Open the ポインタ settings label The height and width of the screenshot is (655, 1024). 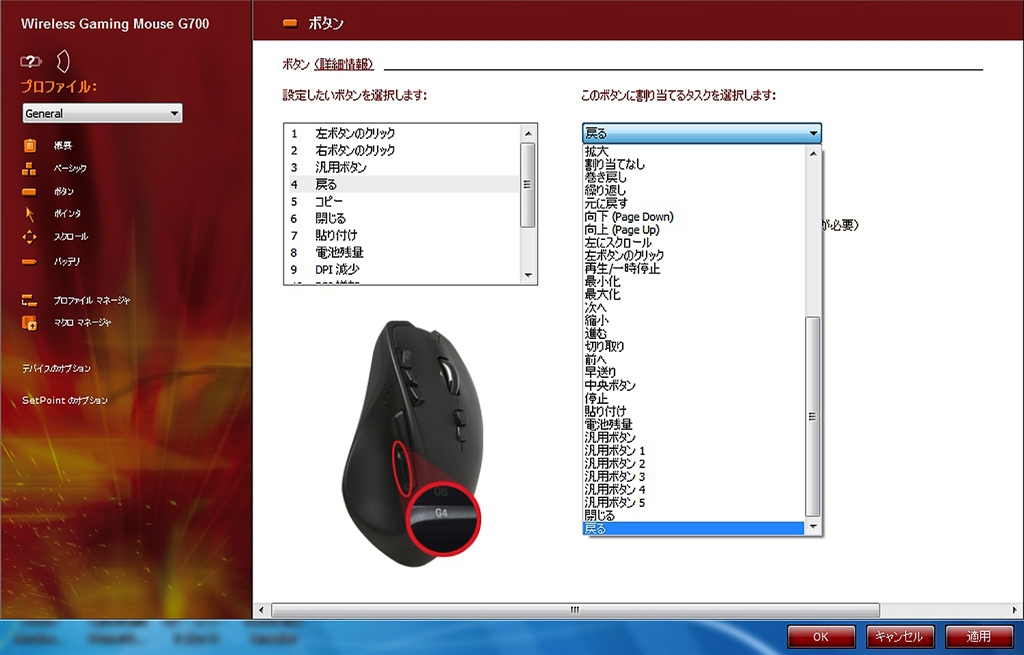click(67, 214)
